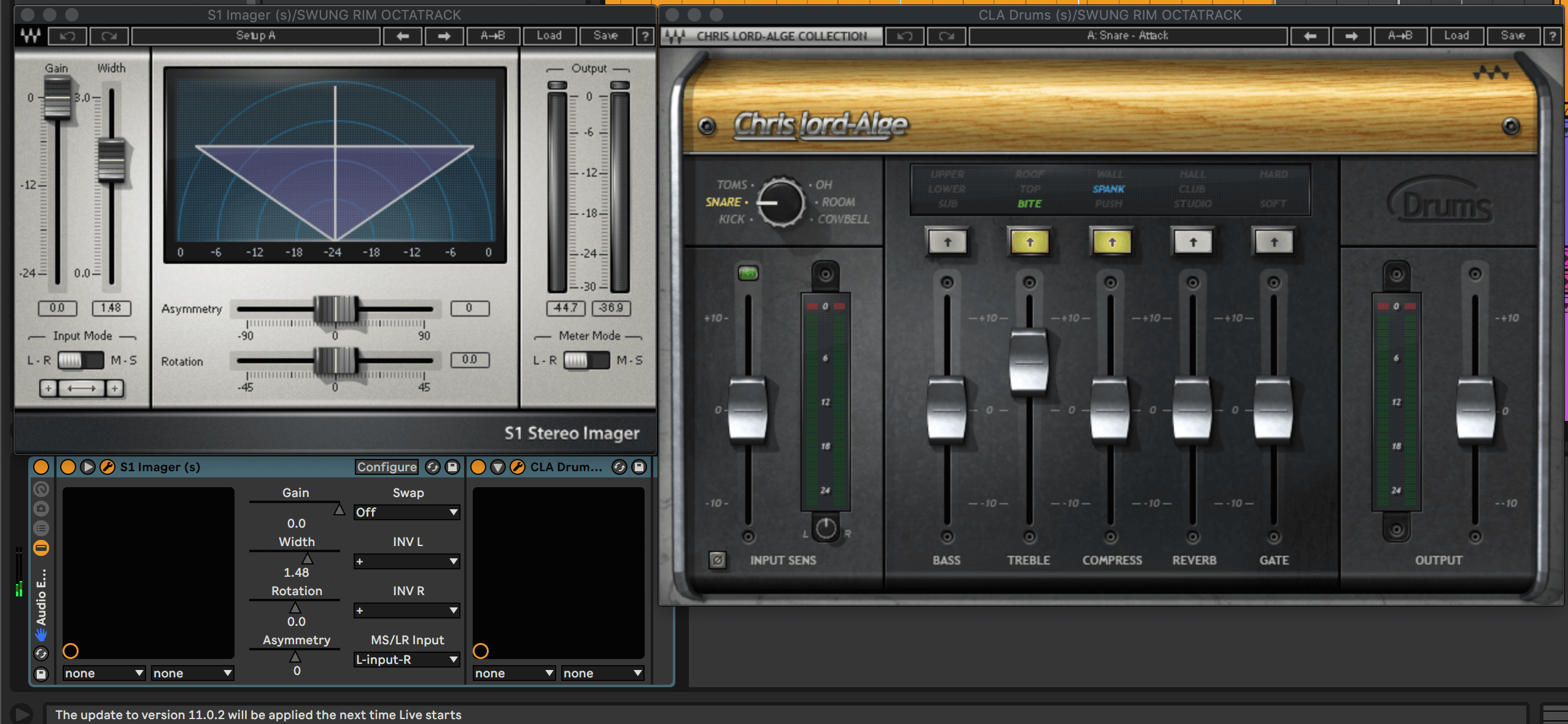The width and height of the screenshot is (1568, 724).
Task: Open the INV L dropdown
Action: click(407, 561)
